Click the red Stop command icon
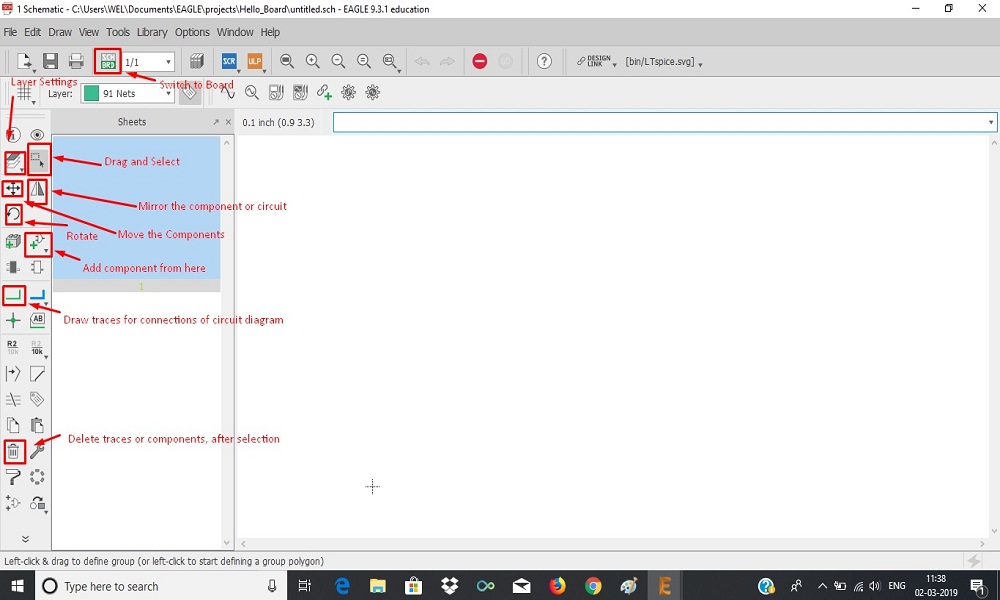The width and height of the screenshot is (1000, 600). point(480,61)
